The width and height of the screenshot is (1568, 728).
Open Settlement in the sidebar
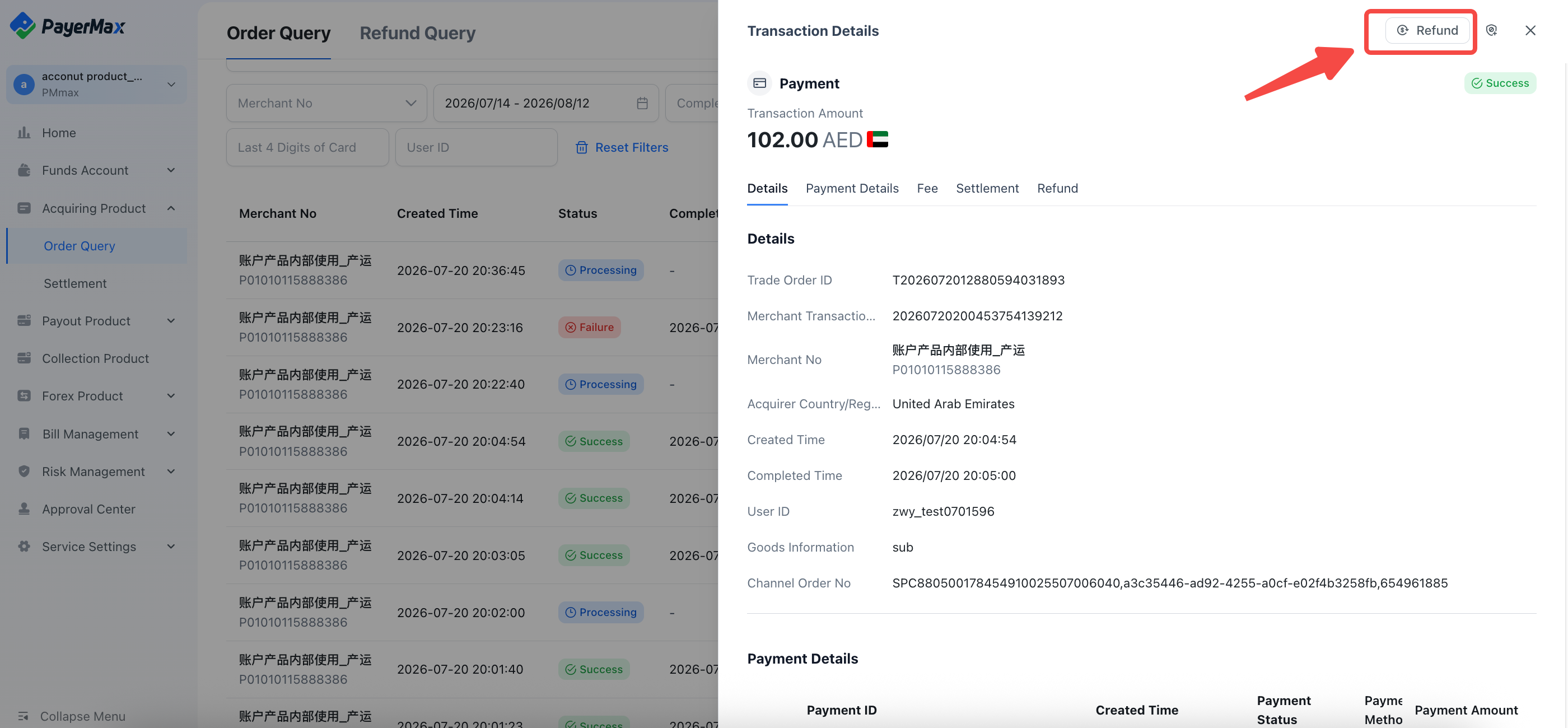[x=75, y=284]
